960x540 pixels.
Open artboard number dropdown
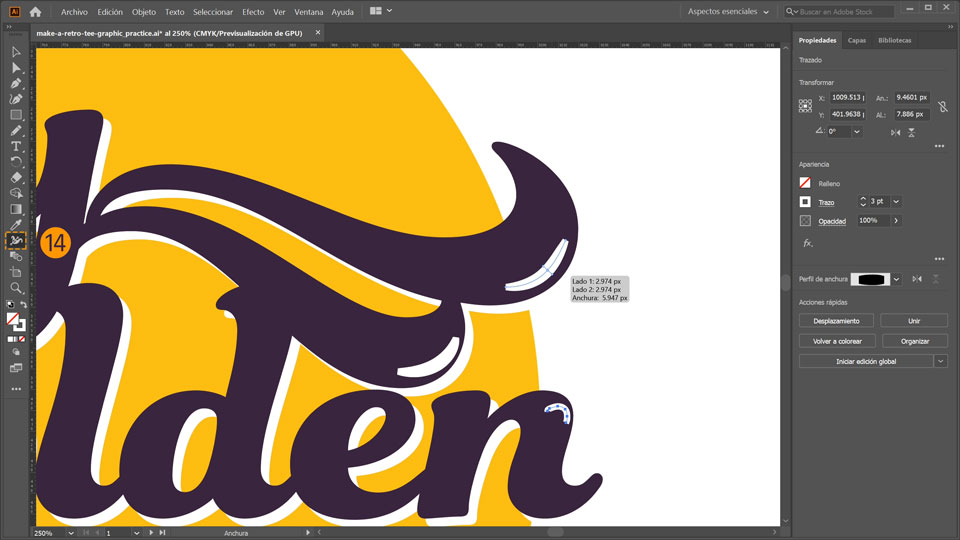[136, 533]
